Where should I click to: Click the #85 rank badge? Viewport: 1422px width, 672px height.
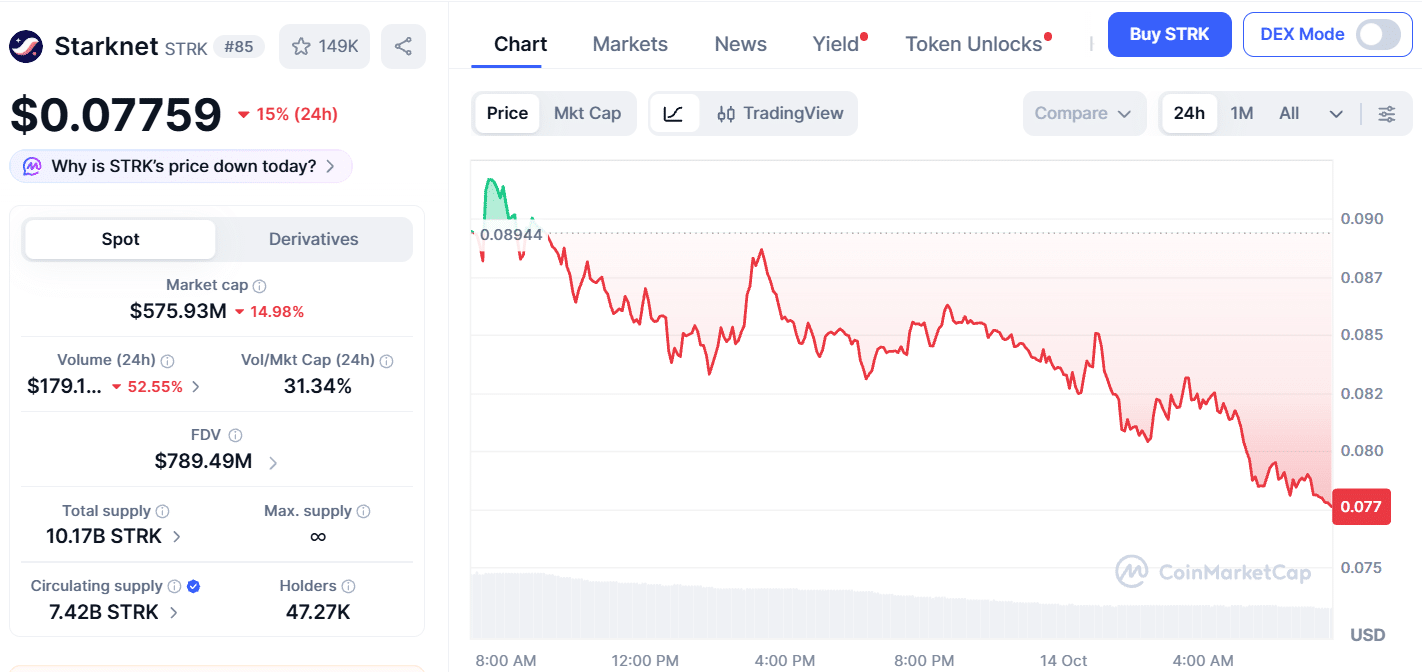(x=238, y=46)
